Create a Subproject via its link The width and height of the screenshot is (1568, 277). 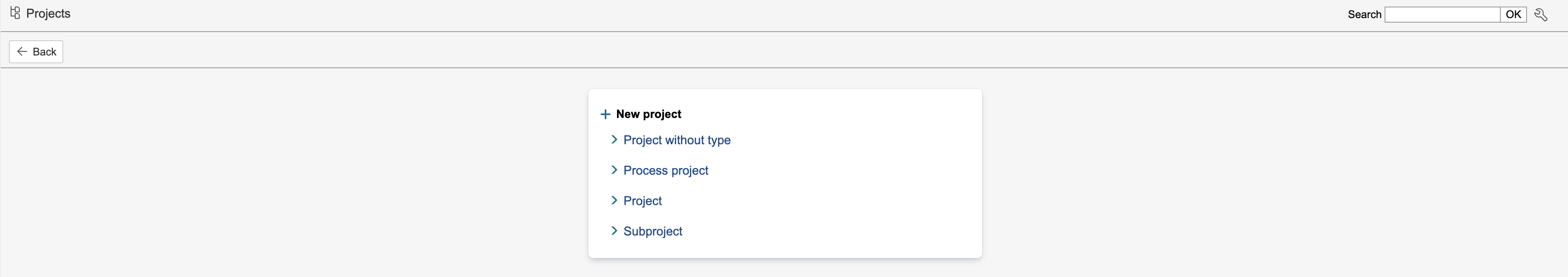(x=653, y=232)
